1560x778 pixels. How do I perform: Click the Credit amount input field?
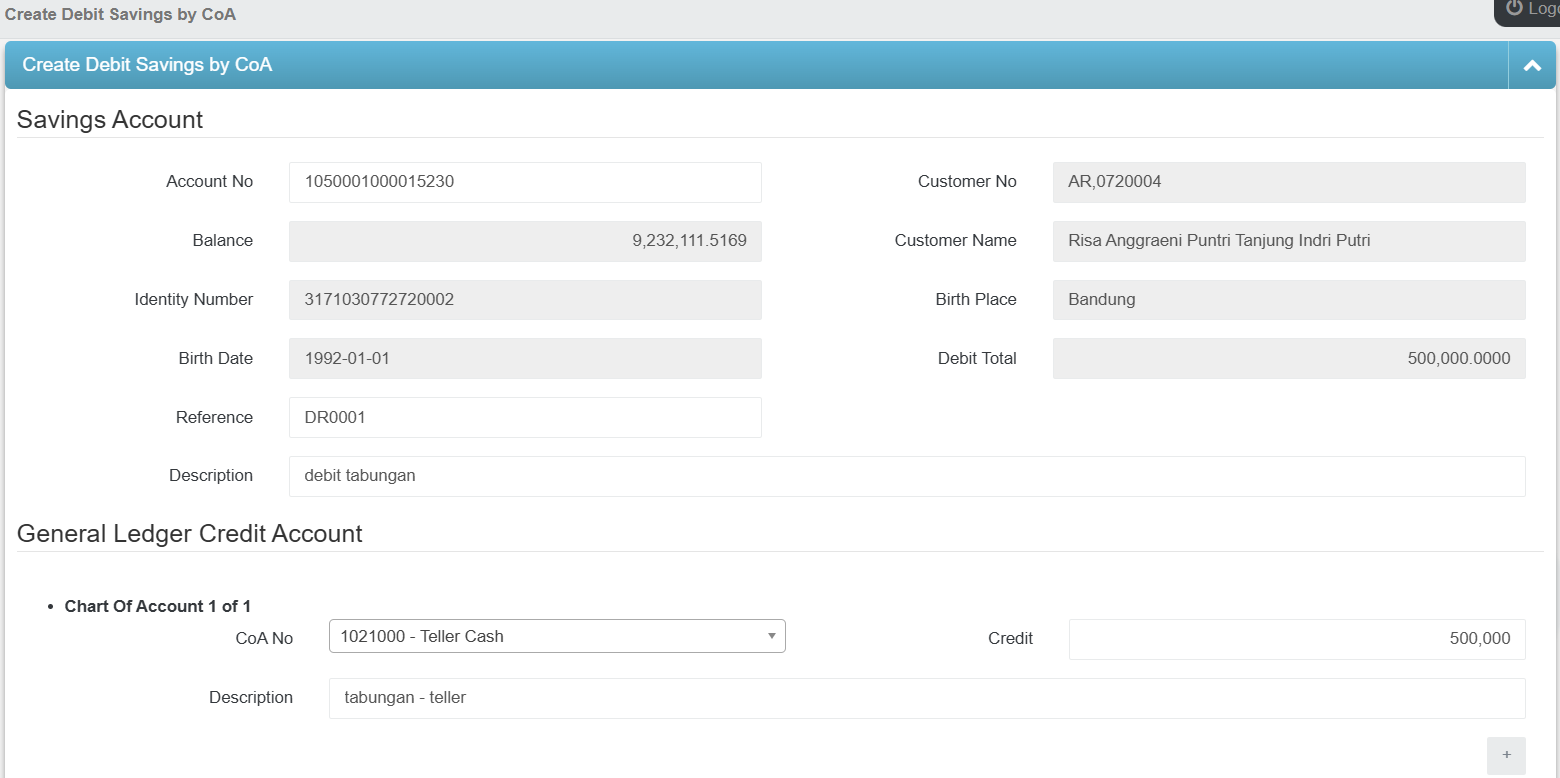click(1296, 639)
